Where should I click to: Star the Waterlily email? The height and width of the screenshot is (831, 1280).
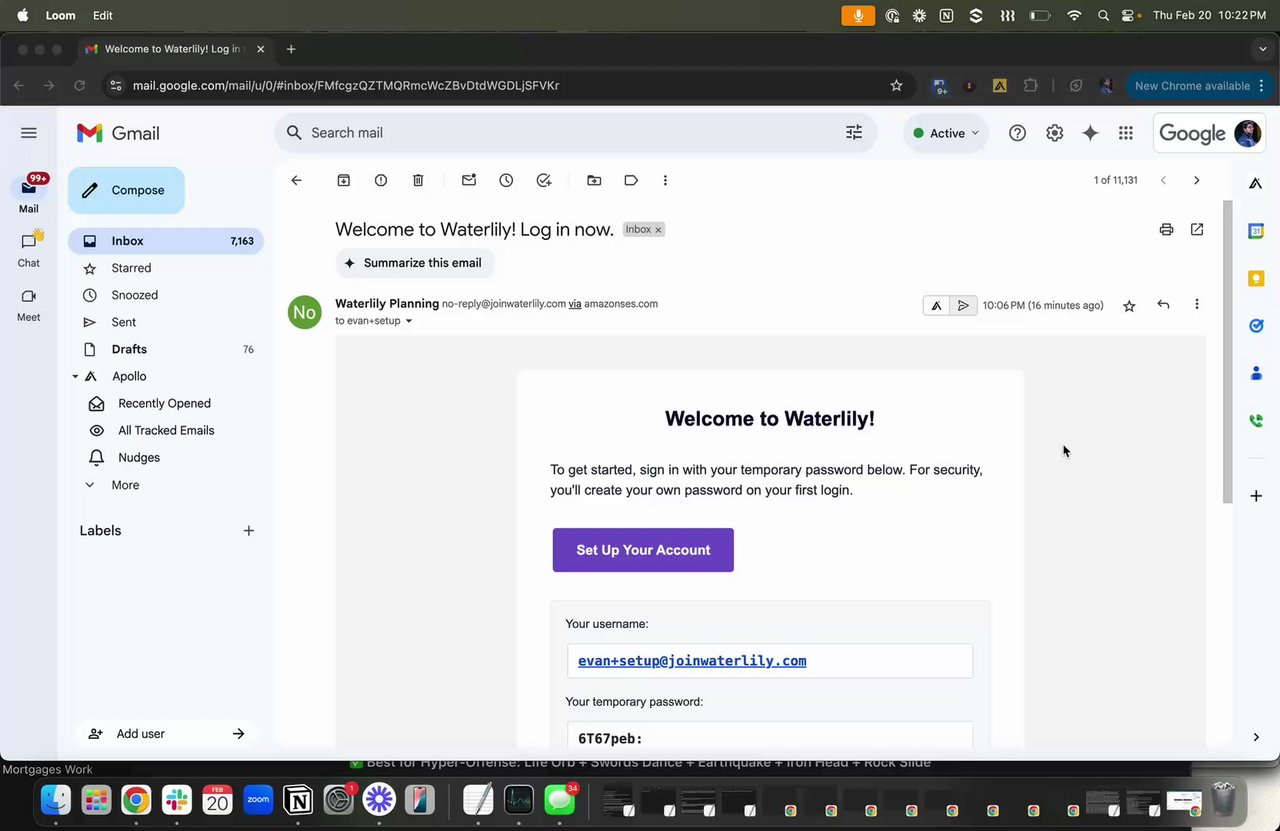click(x=1129, y=306)
